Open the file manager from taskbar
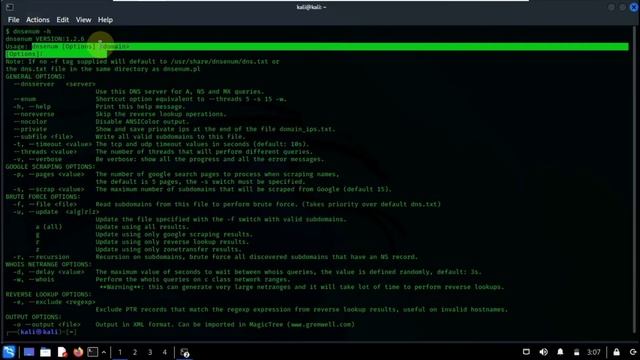This screenshot has width=640, height=360. (45, 352)
